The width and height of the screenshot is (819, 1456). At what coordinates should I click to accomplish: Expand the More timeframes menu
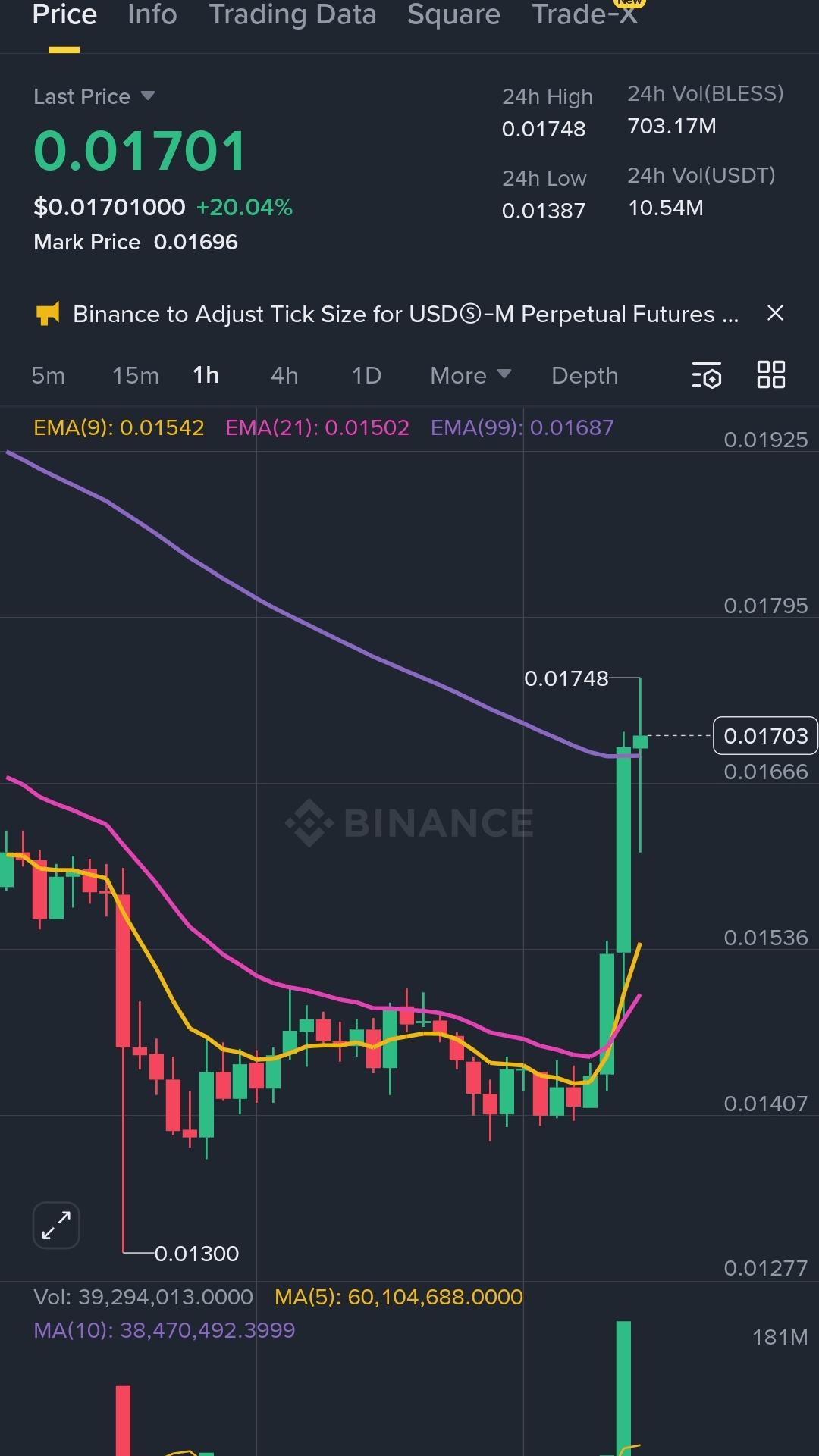[470, 375]
